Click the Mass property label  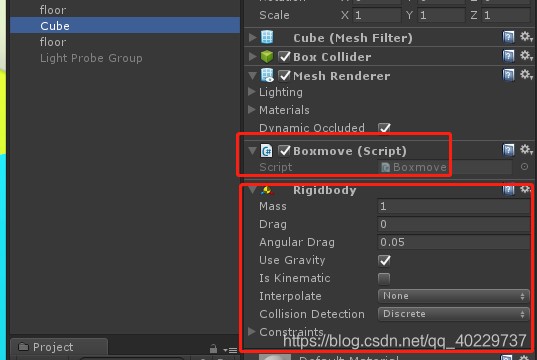tap(273, 206)
